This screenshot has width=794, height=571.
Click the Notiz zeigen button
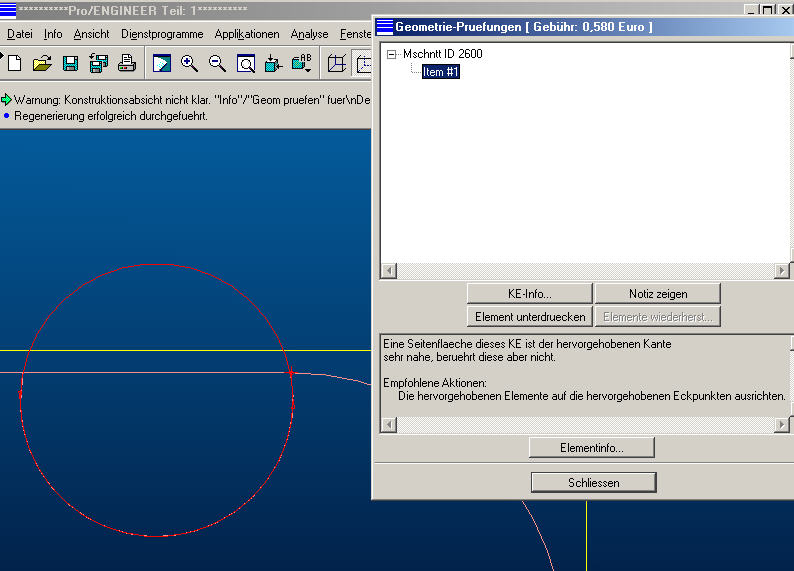click(658, 294)
